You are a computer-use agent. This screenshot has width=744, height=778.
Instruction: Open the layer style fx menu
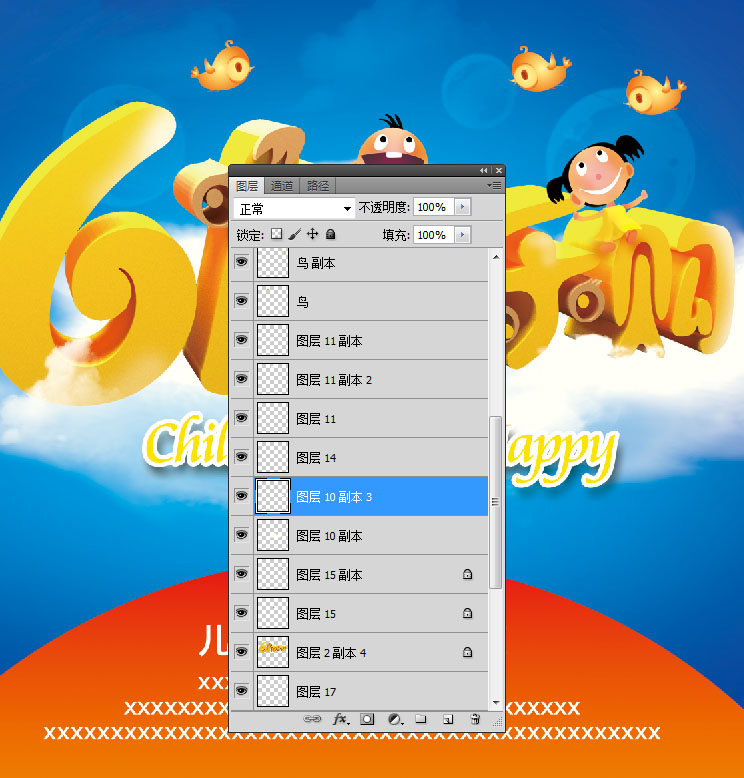point(341,718)
